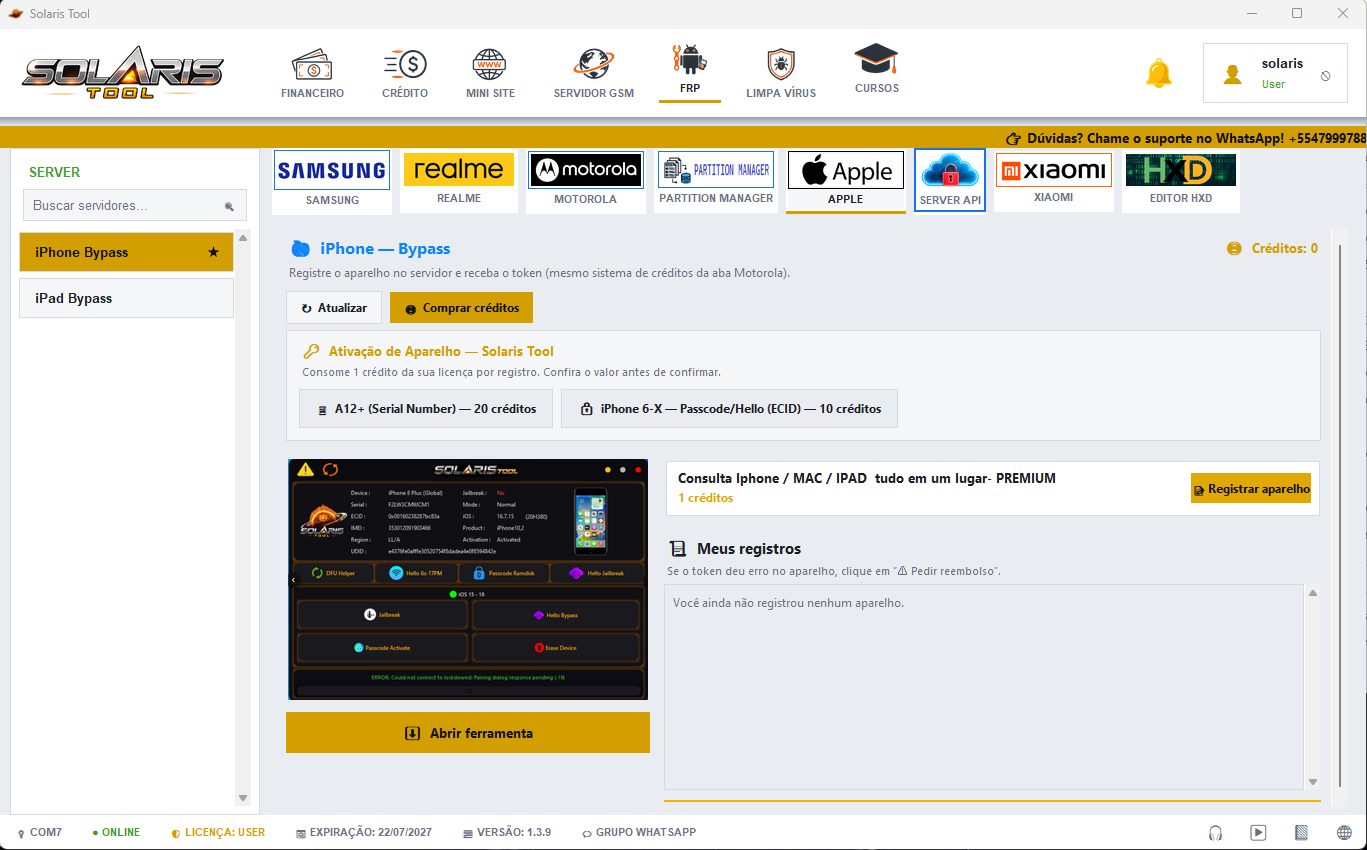Click 'Consulta Iphone / MAC / IPAD' title
The width and height of the screenshot is (1367, 850).
[x=867, y=478]
